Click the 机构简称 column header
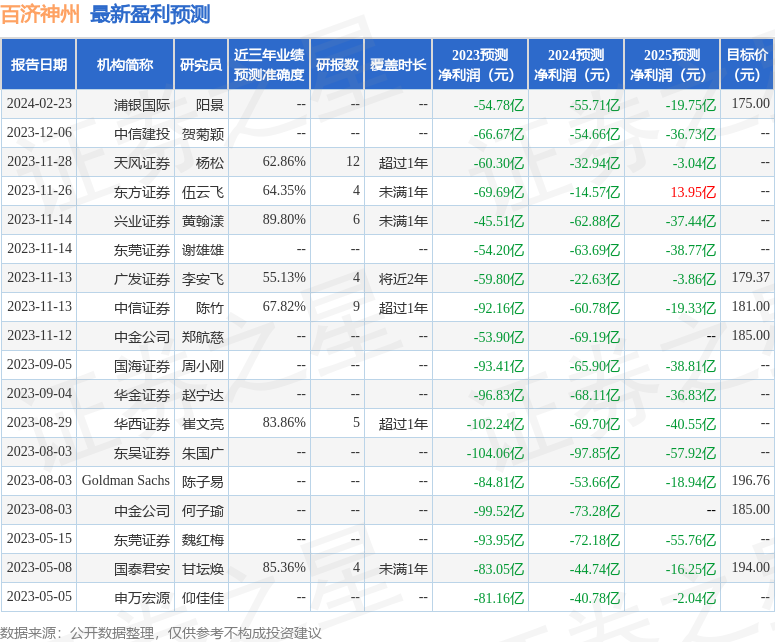 [125, 64]
